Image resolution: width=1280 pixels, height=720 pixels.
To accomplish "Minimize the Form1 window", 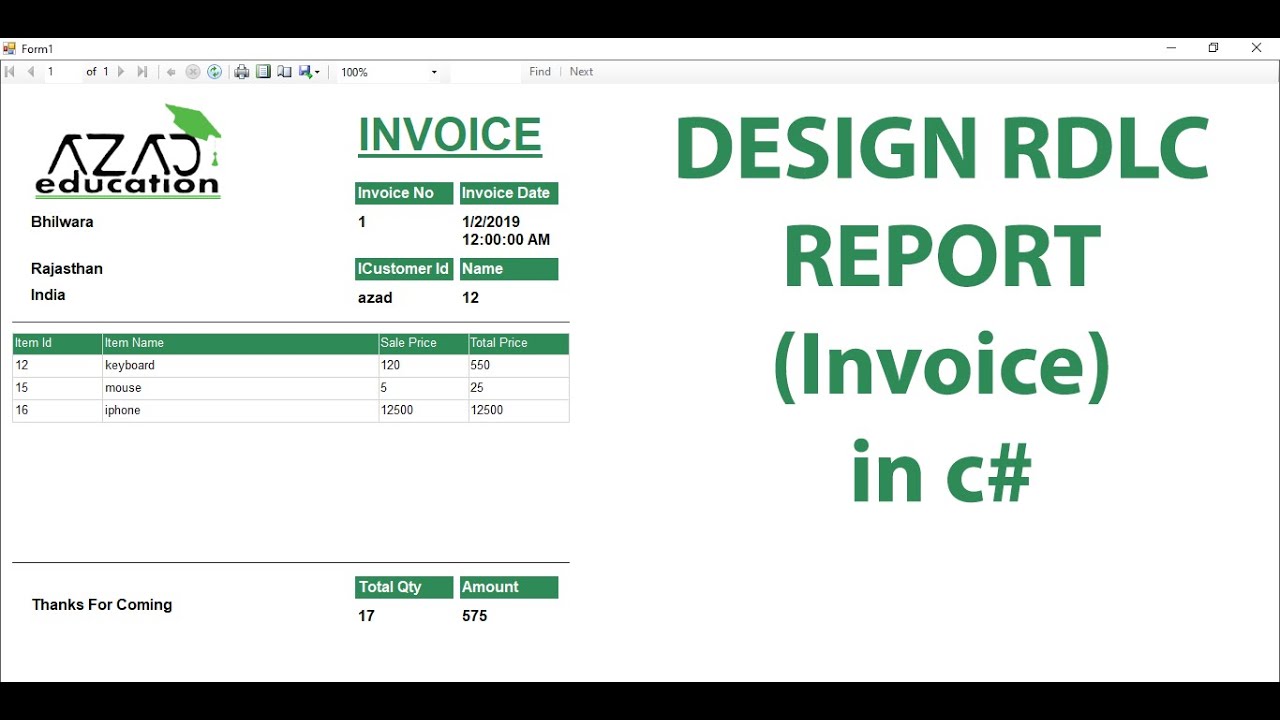I will 1171,48.
